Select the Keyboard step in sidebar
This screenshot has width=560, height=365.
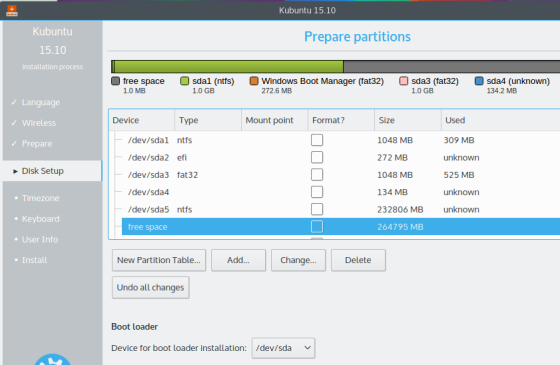40,219
